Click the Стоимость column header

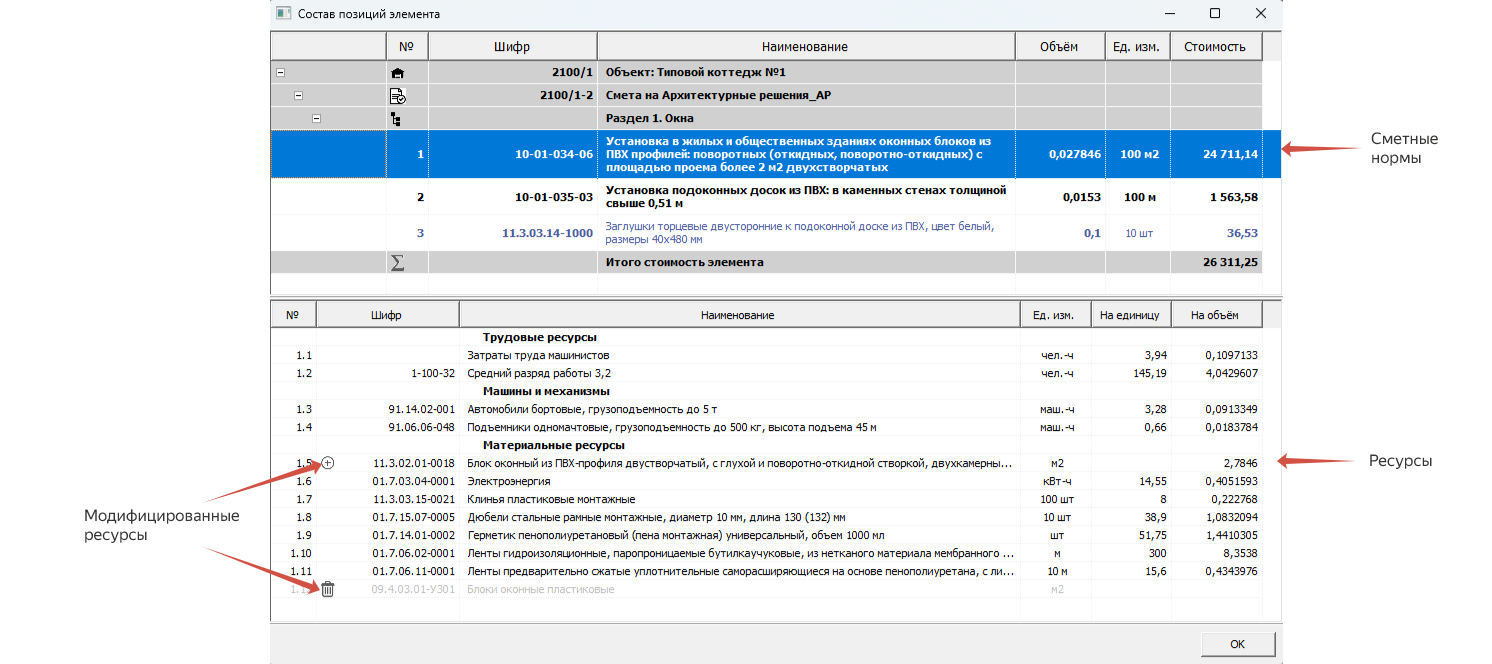pos(1215,47)
